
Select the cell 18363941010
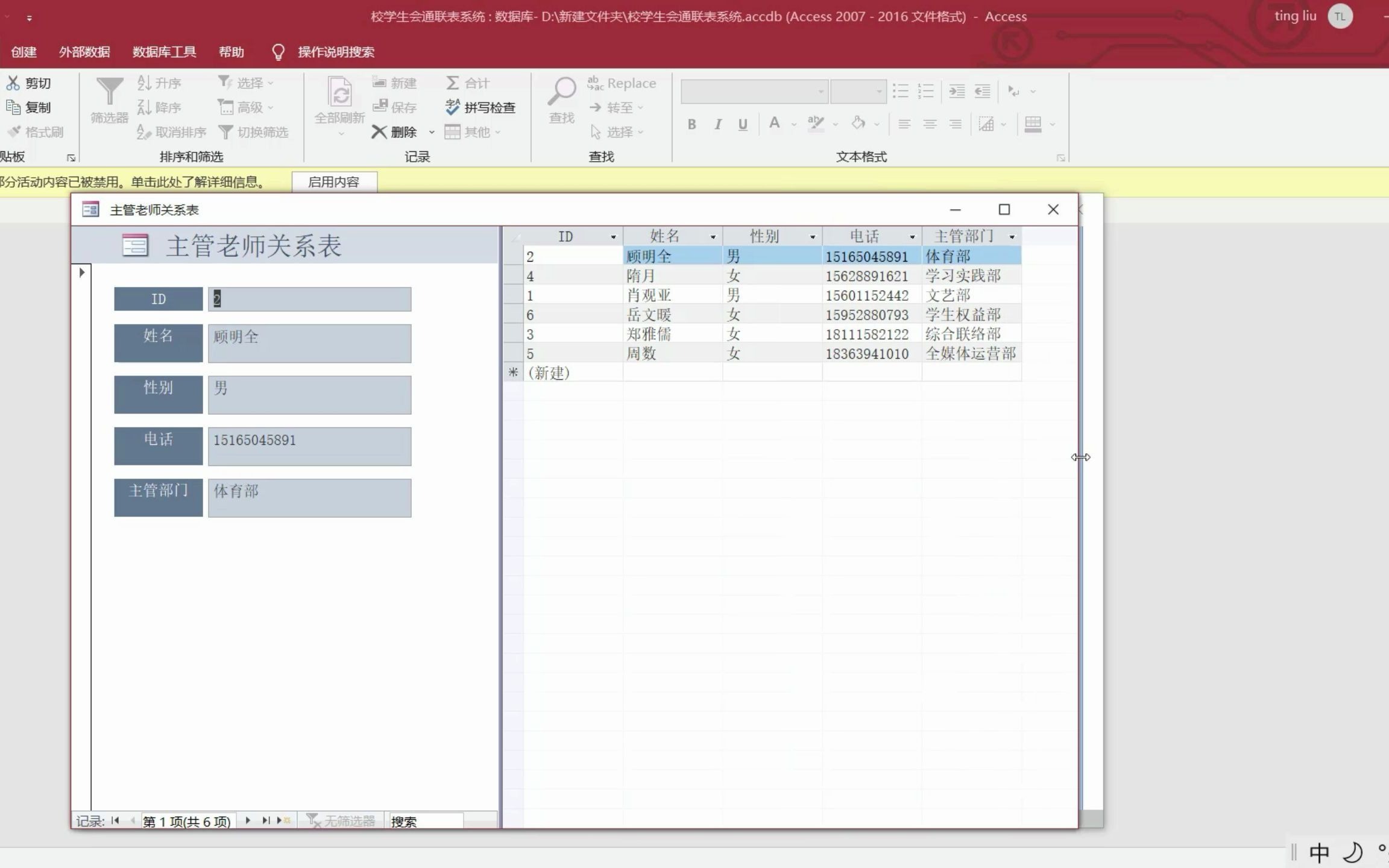pyautogui.click(x=872, y=353)
